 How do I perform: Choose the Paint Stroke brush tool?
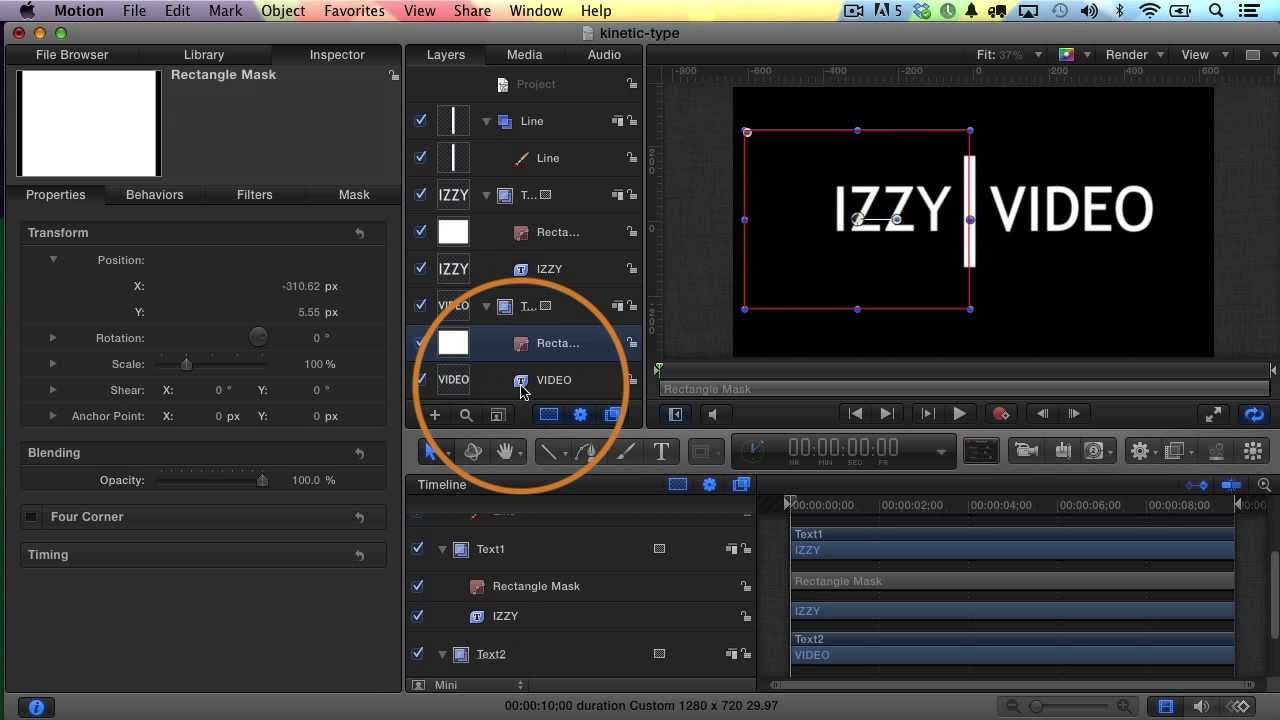[625, 452]
